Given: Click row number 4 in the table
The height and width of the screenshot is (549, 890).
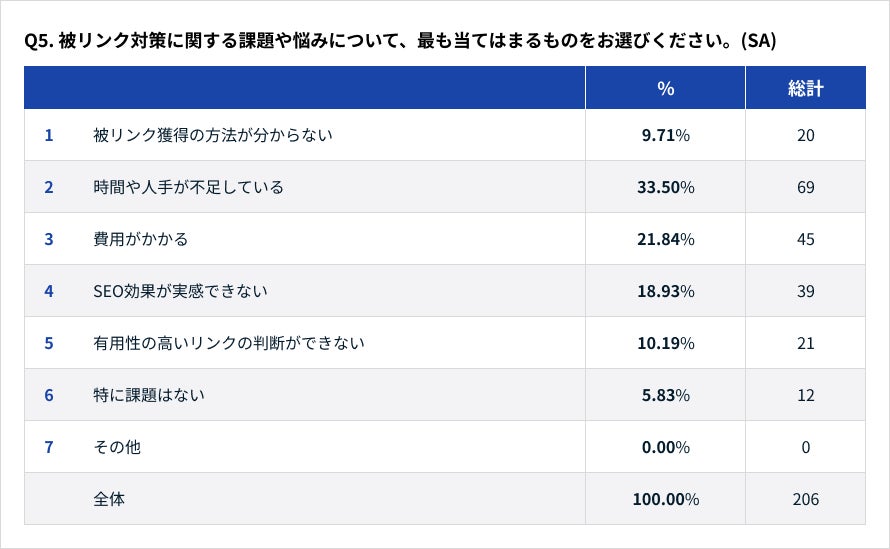Looking at the screenshot, I should click(49, 291).
